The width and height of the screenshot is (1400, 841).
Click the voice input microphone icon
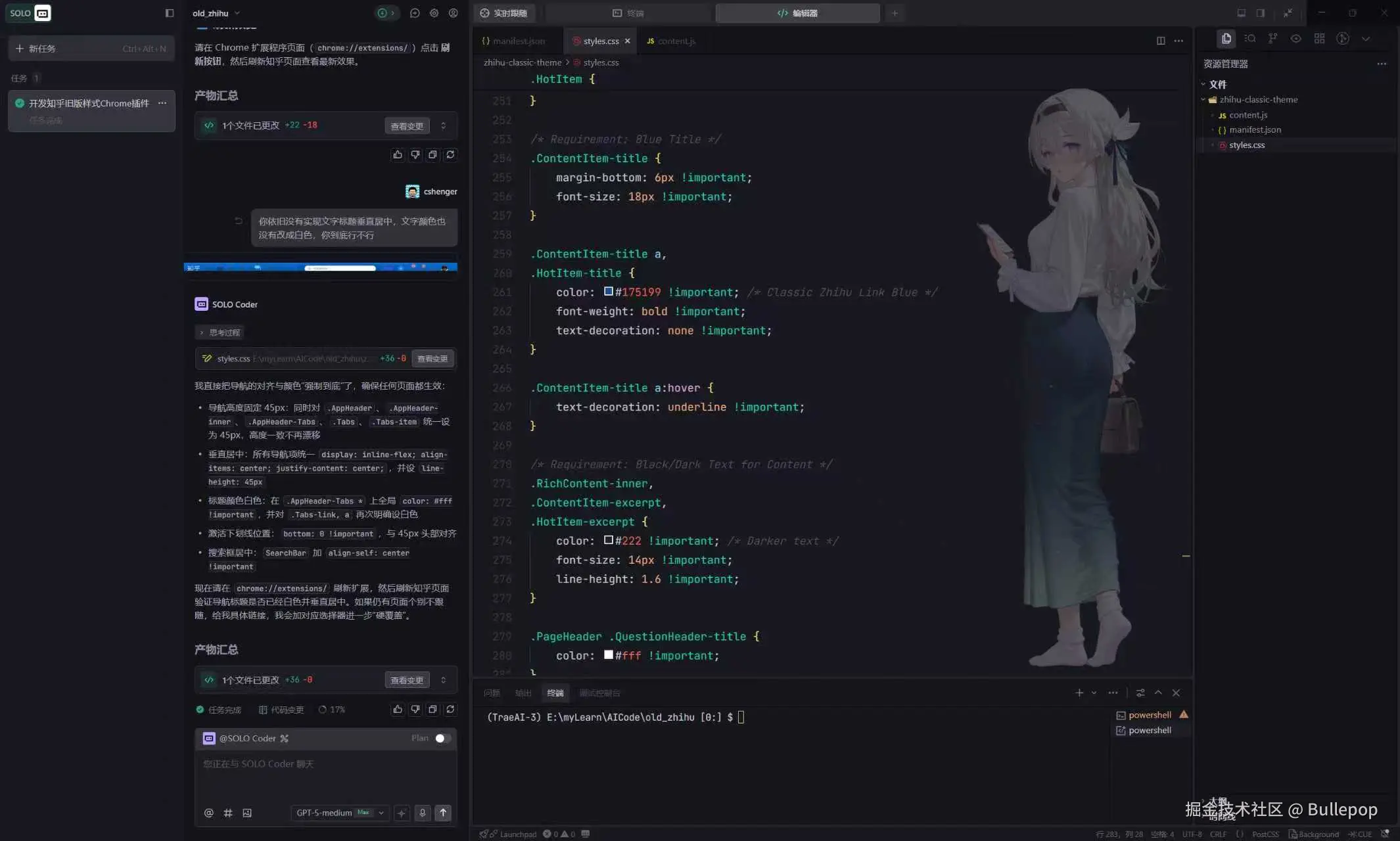(x=423, y=813)
